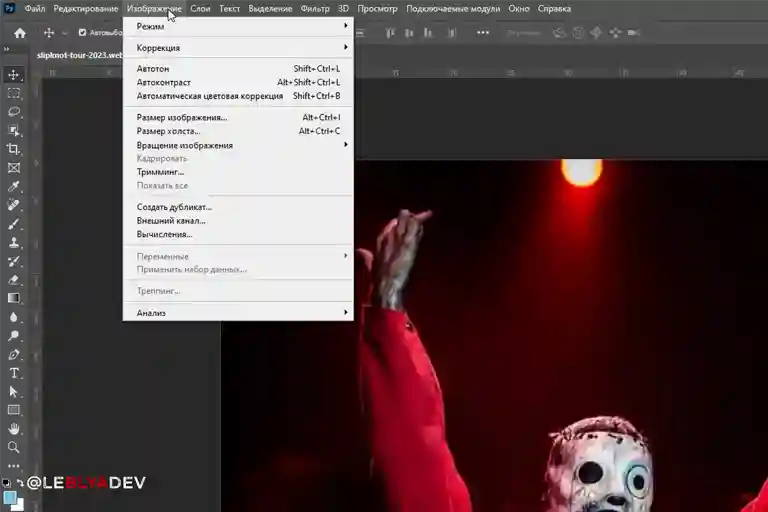Select the Автоконтраст command

coord(164,82)
